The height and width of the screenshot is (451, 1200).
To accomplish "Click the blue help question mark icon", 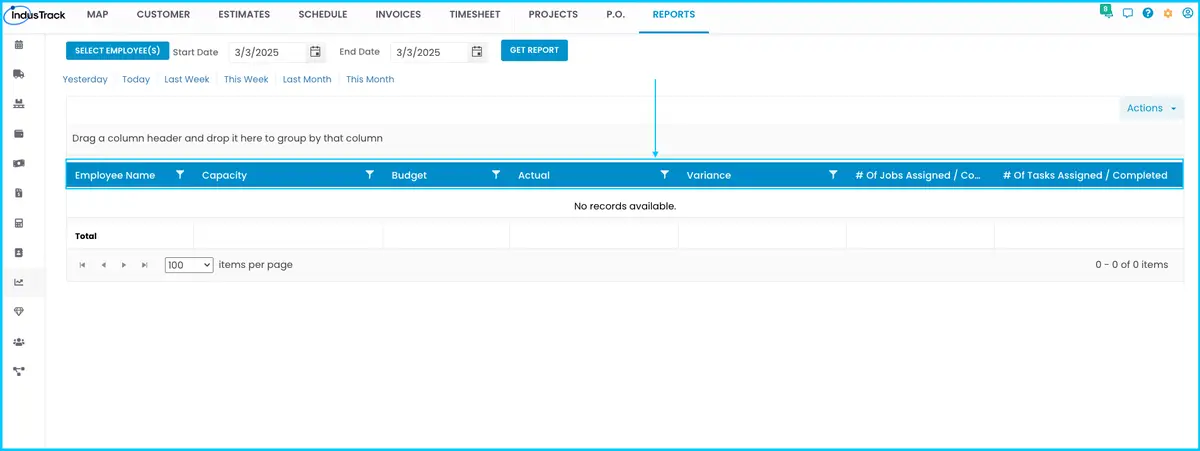I will click(x=1148, y=14).
